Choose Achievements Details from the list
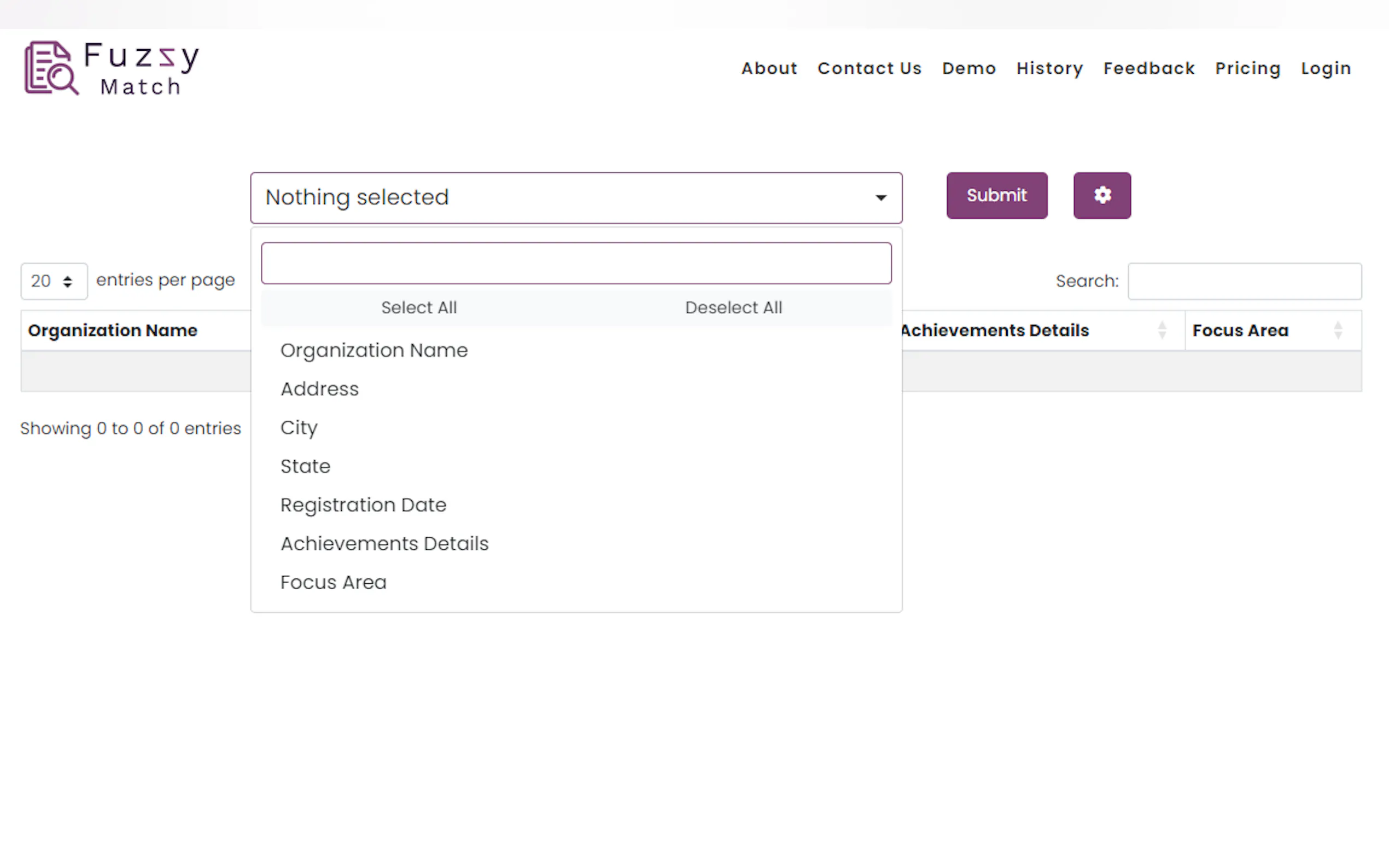This screenshot has width=1389, height=868. [x=384, y=544]
